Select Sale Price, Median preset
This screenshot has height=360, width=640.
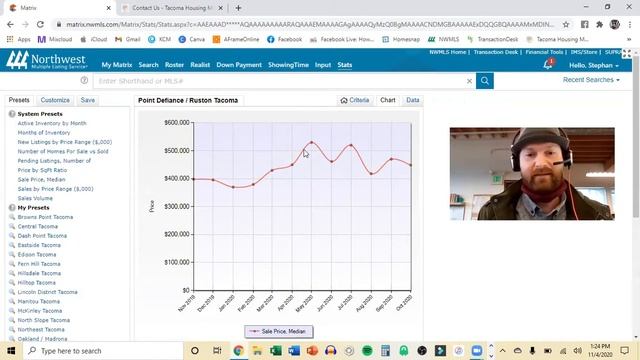[x=41, y=179]
